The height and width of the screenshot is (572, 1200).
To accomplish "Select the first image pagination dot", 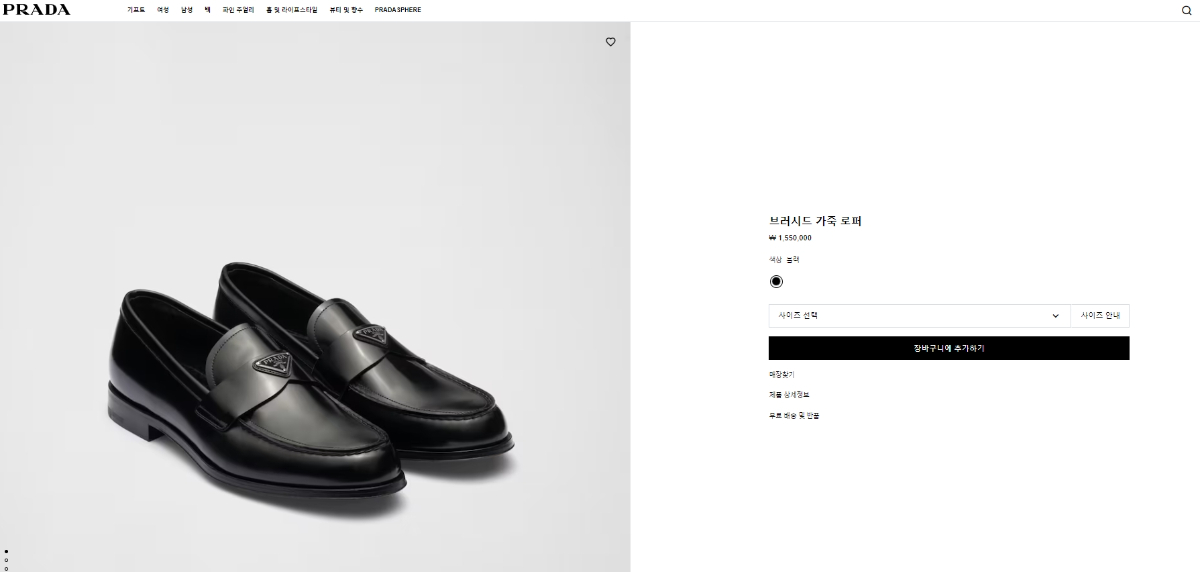I will click(x=7, y=551).
